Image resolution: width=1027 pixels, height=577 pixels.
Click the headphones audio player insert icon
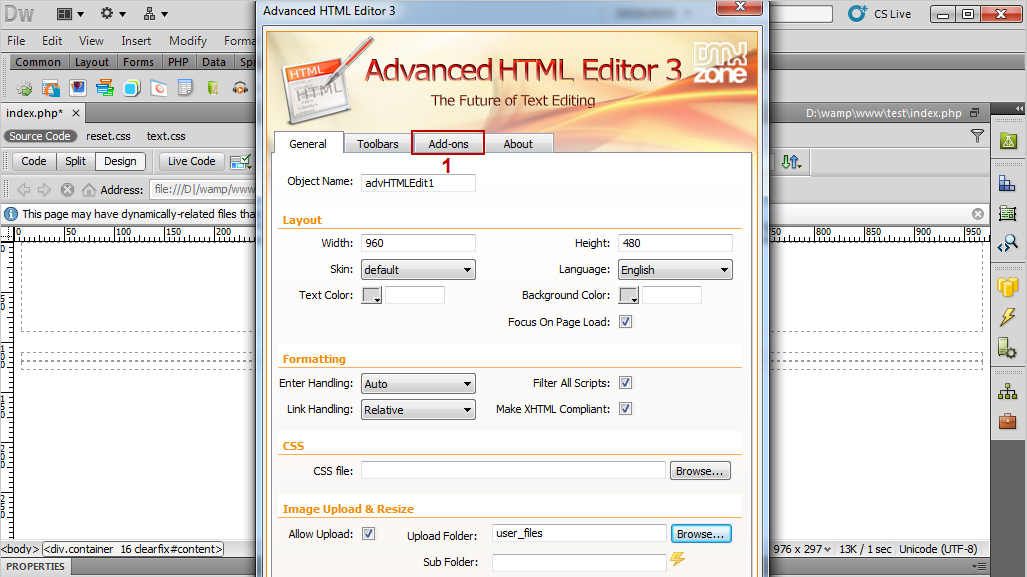[240, 88]
